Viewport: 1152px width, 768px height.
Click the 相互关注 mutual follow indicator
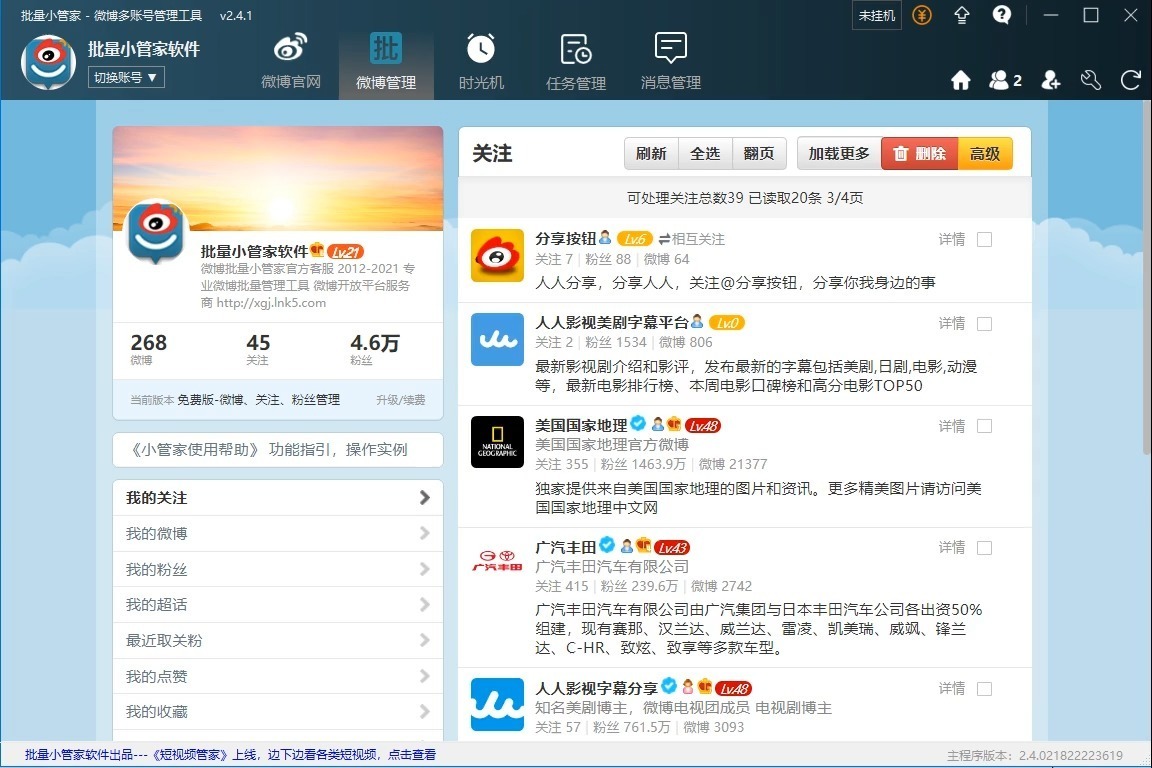click(691, 240)
